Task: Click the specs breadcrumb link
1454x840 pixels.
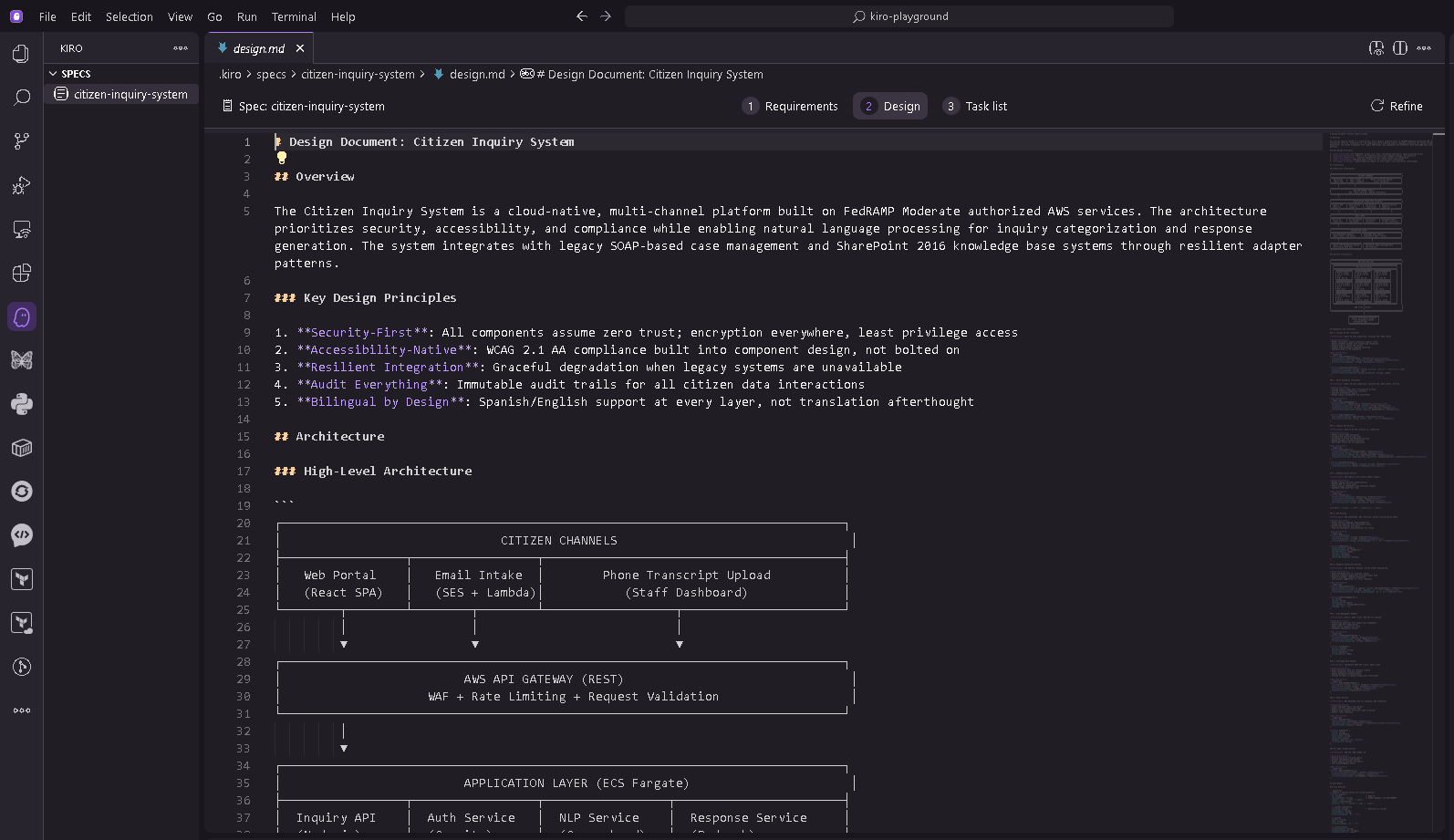Action: tap(271, 75)
